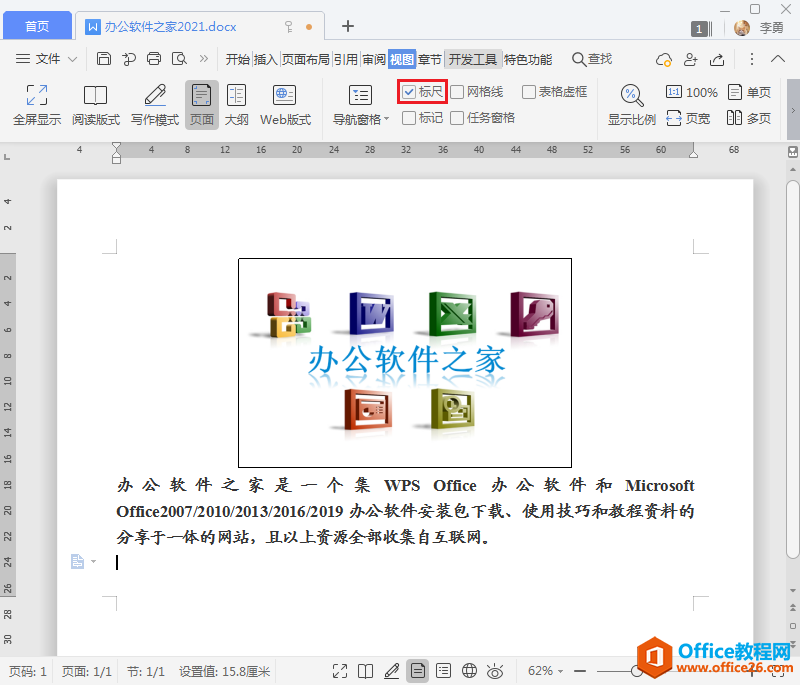Click the Save icon in quick toolbar
Image resolution: width=800 pixels, height=685 pixels.
(x=104, y=59)
